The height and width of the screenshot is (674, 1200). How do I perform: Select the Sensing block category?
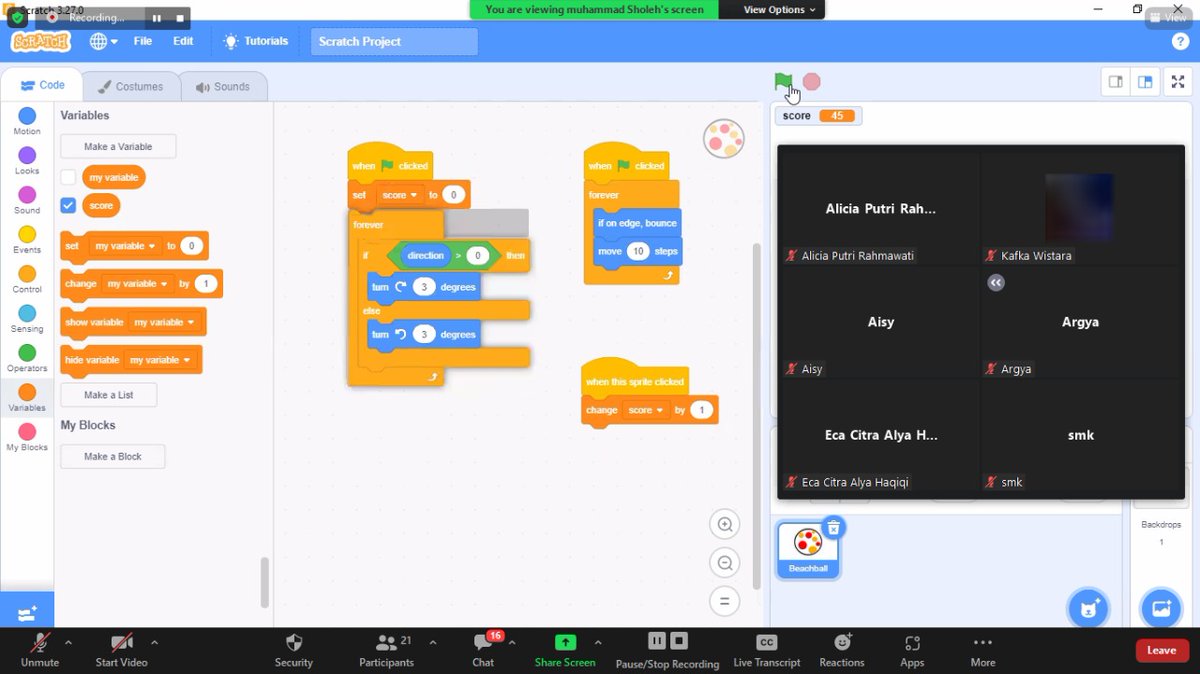[x=27, y=319]
